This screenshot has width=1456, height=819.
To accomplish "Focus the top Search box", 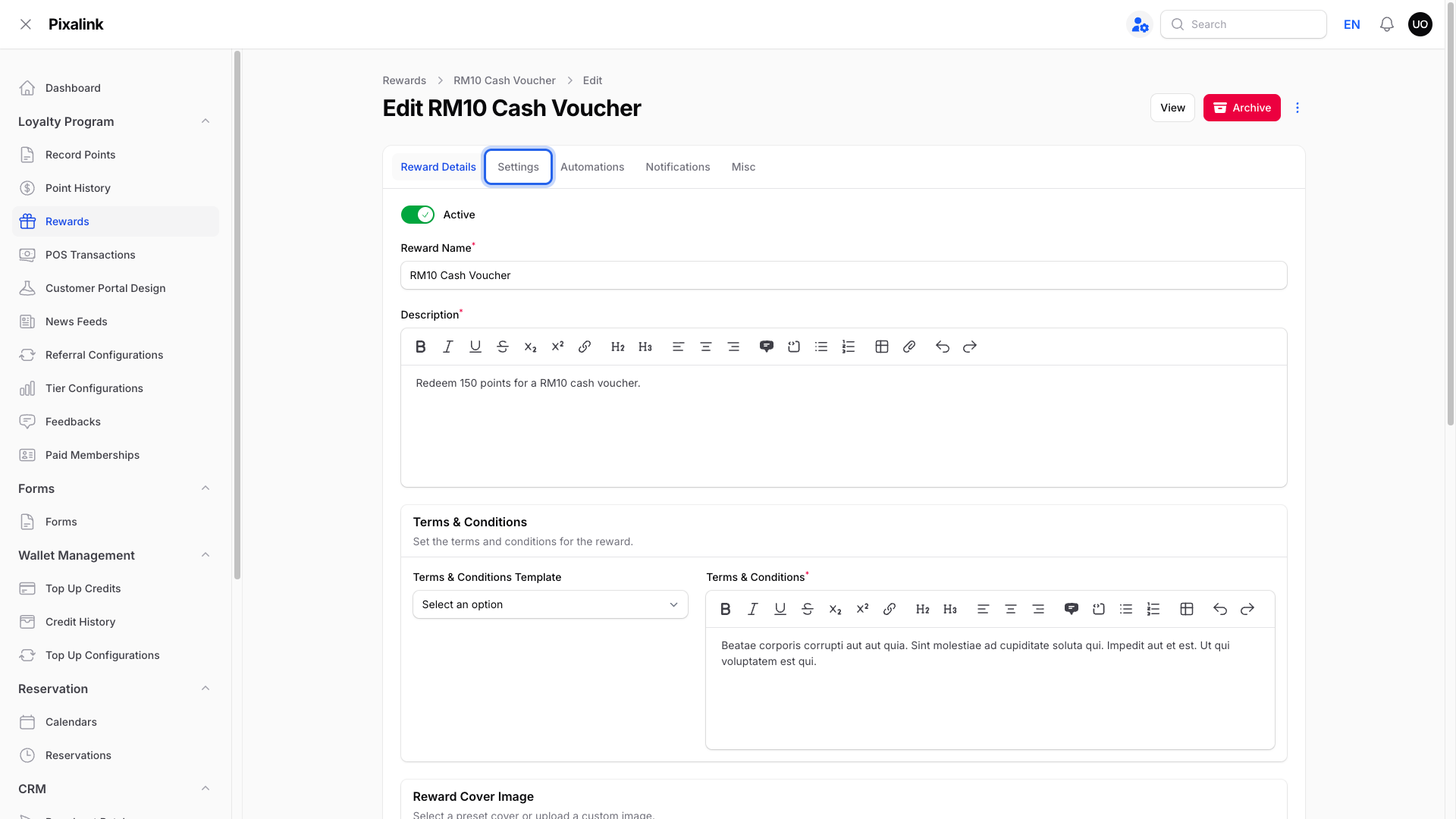I will (x=1244, y=24).
